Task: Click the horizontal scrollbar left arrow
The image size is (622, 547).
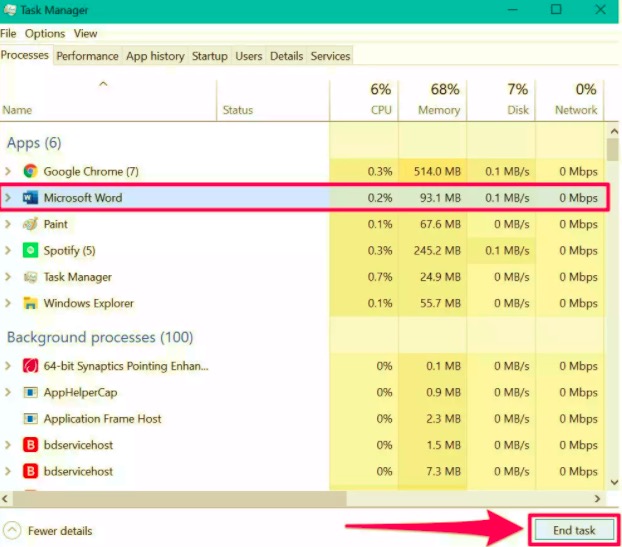Action: pyautogui.click(x=6, y=499)
